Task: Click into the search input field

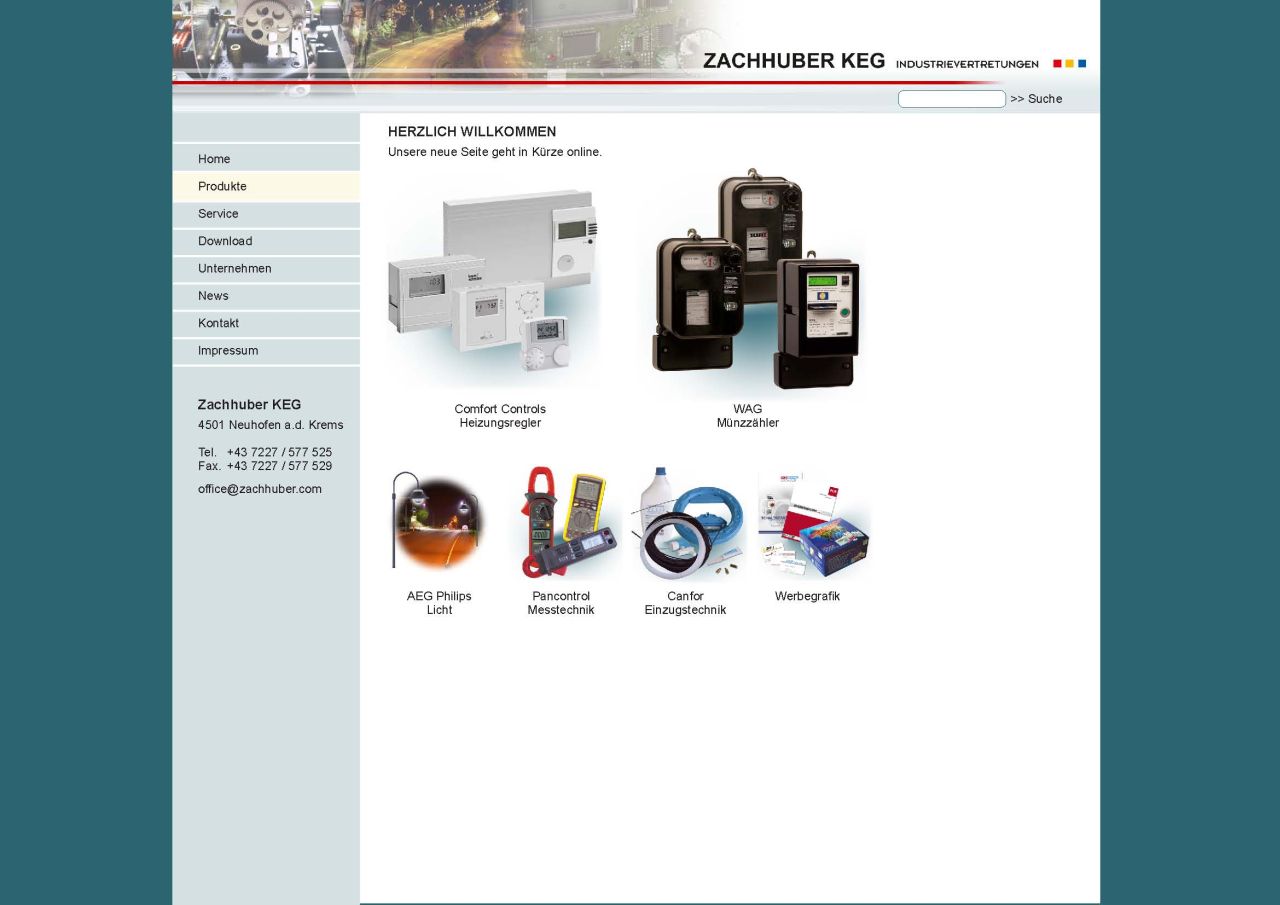Action: pos(951,99)
